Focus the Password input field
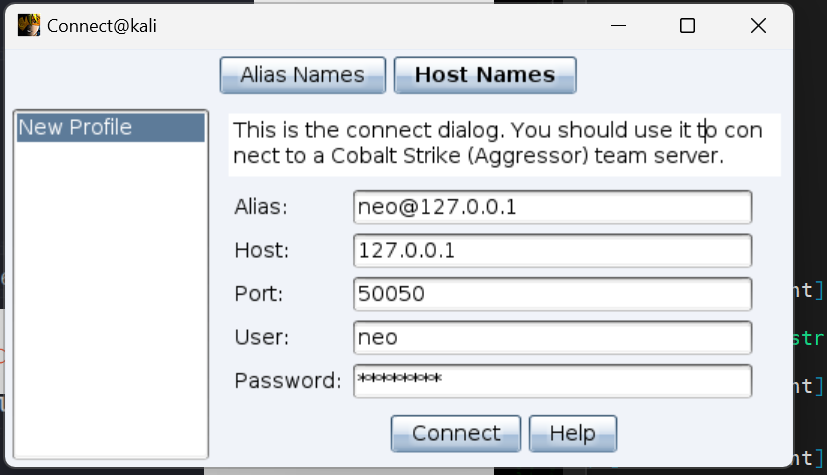The image size is (827, 475). pyautogui.click(x=551, y=381)
